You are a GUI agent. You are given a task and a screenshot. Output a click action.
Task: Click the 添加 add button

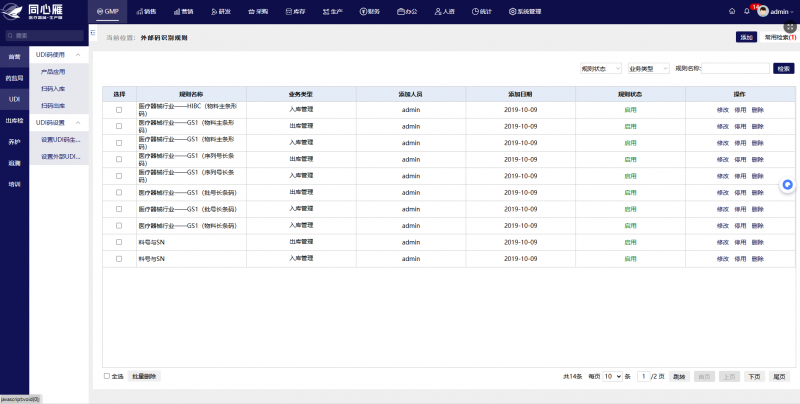(746, 37)
